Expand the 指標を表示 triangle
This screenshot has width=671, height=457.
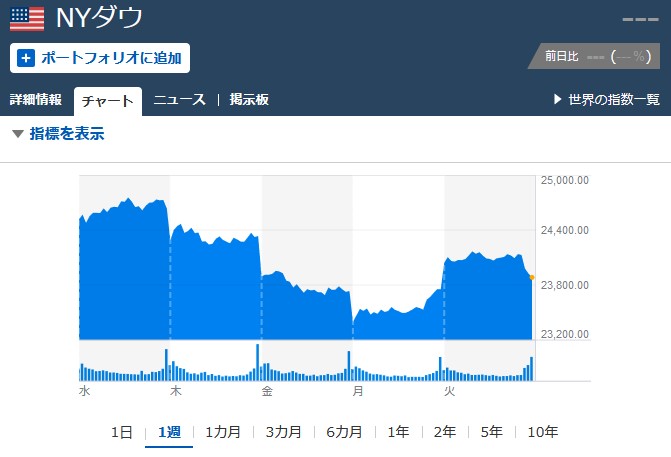coord(17,134)
